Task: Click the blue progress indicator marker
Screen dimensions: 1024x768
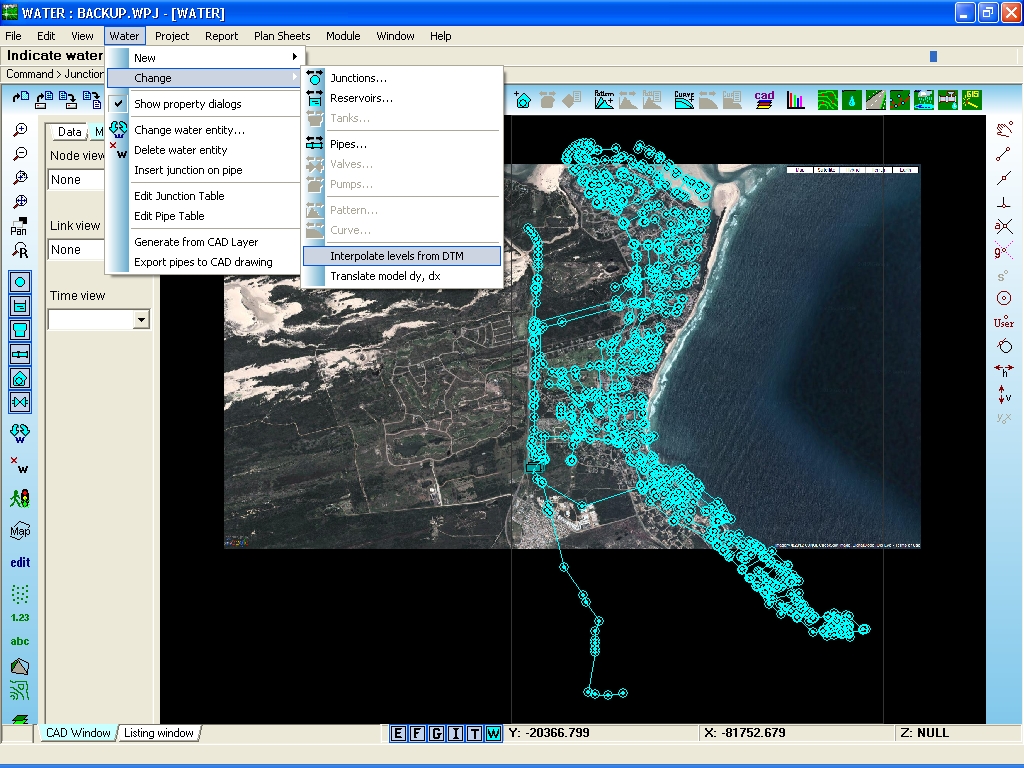Action: coord(933,57)
